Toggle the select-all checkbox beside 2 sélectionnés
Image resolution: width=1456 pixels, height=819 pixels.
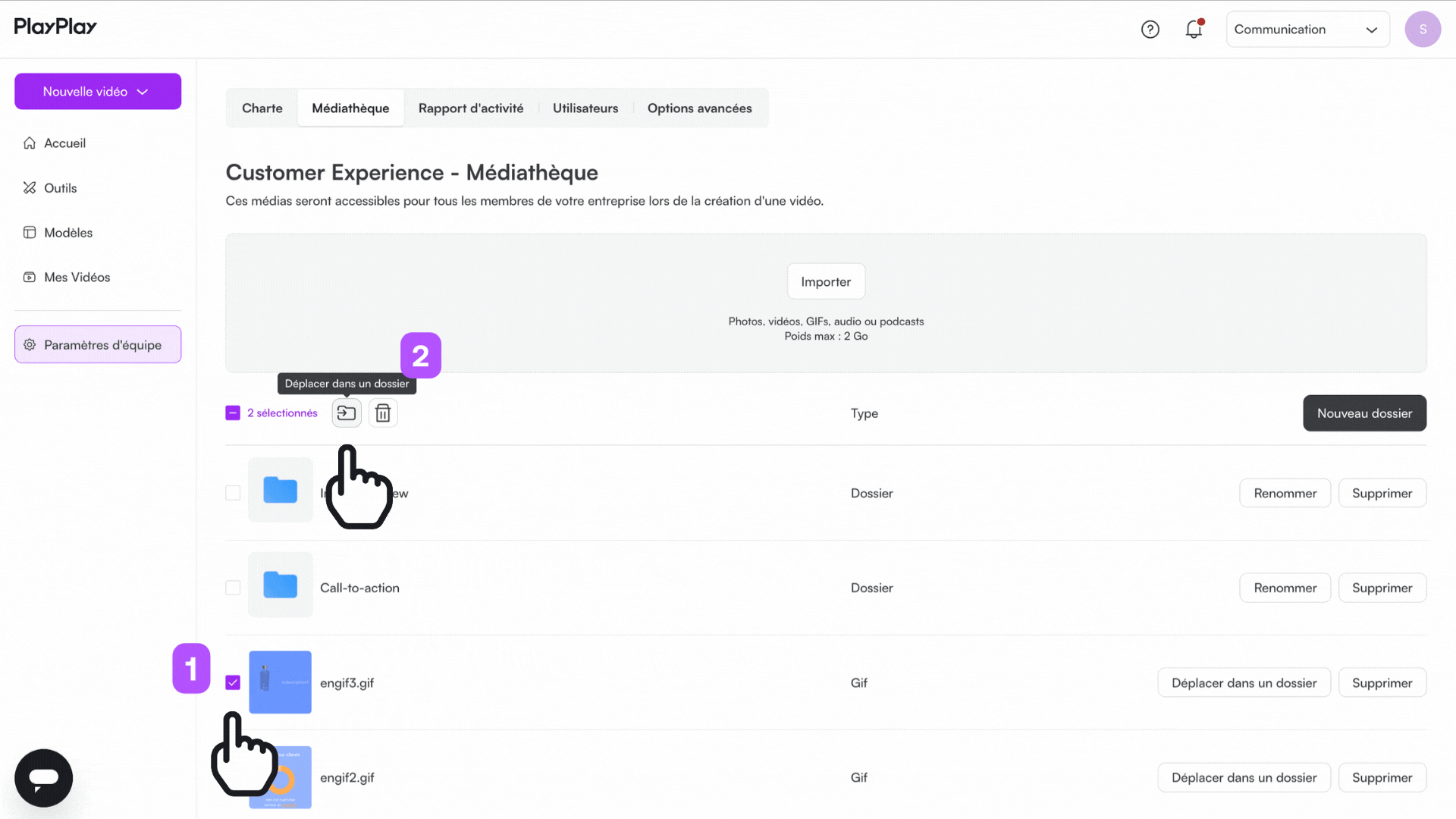point(233,413)
